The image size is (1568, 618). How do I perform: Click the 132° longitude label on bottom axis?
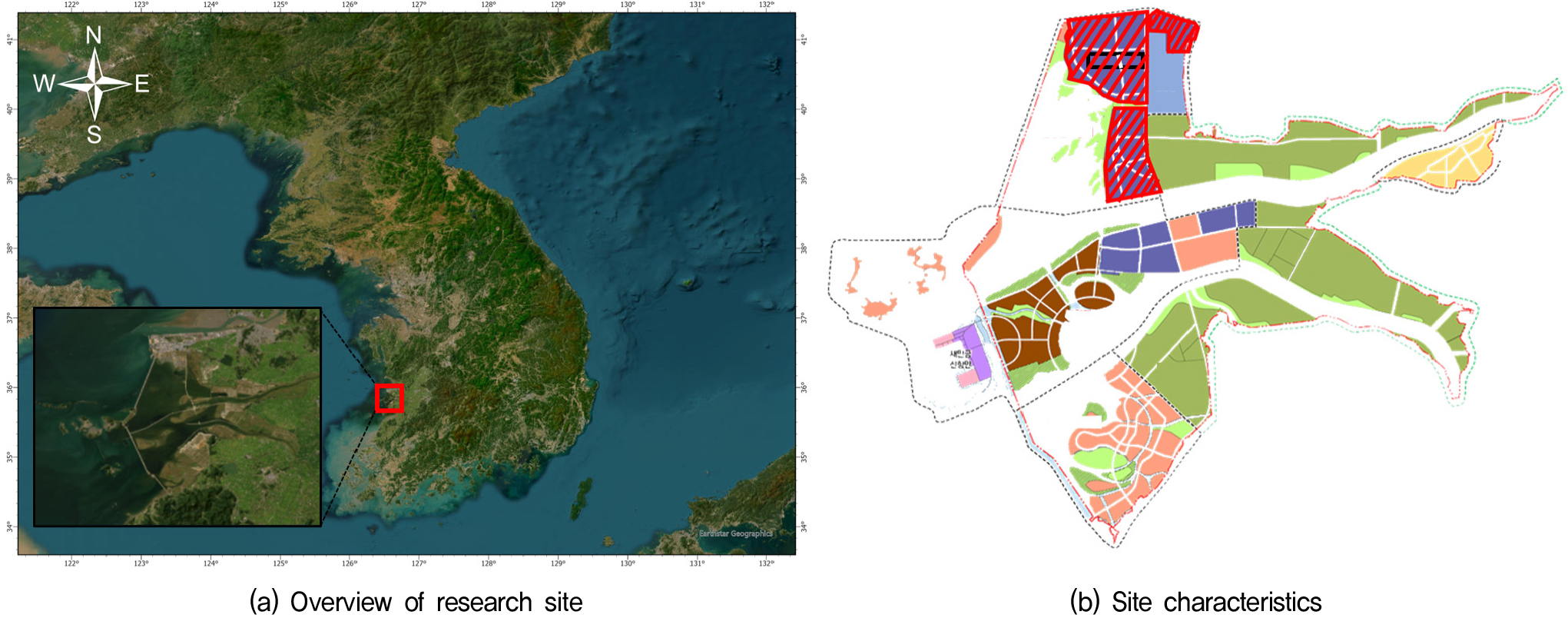click(x=766, y=563)
